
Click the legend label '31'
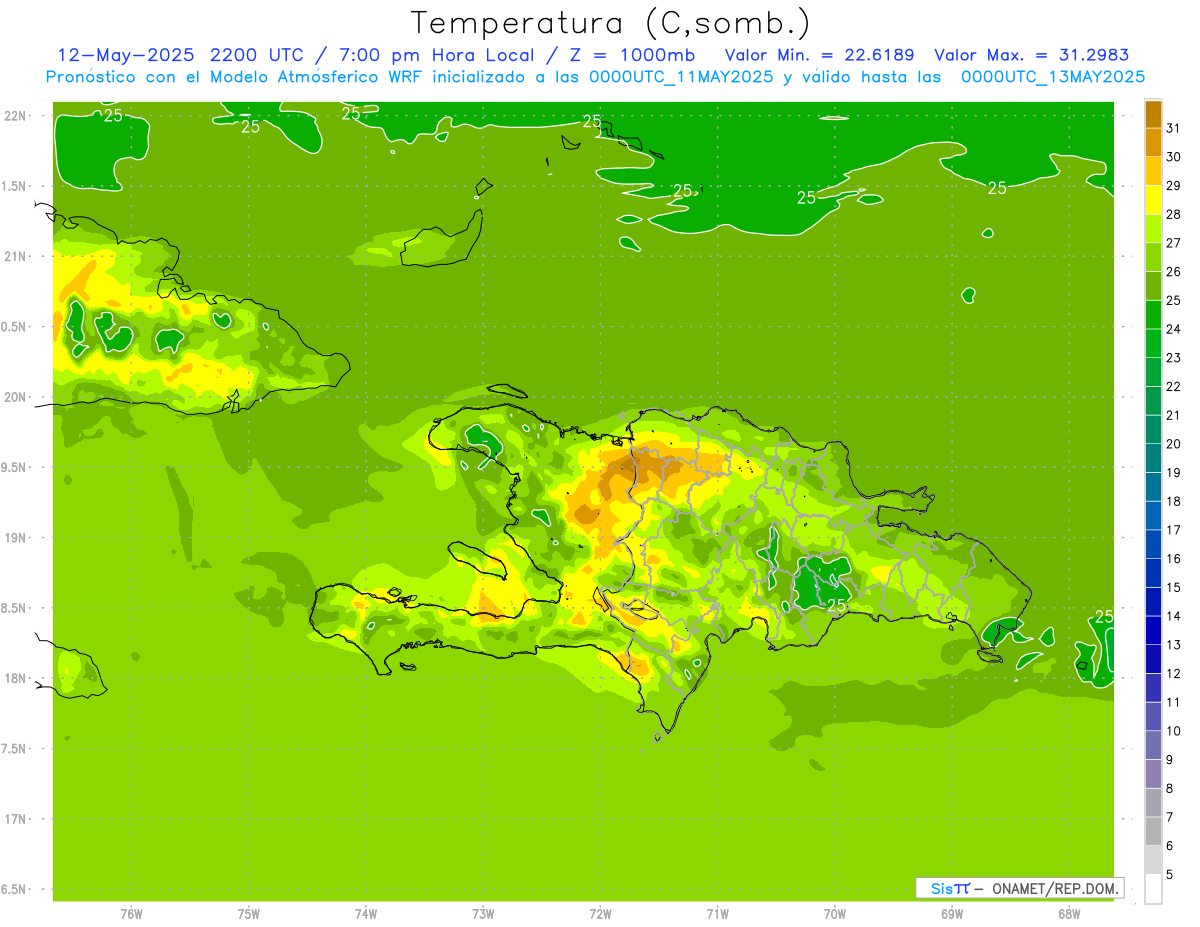[1174, 128]
